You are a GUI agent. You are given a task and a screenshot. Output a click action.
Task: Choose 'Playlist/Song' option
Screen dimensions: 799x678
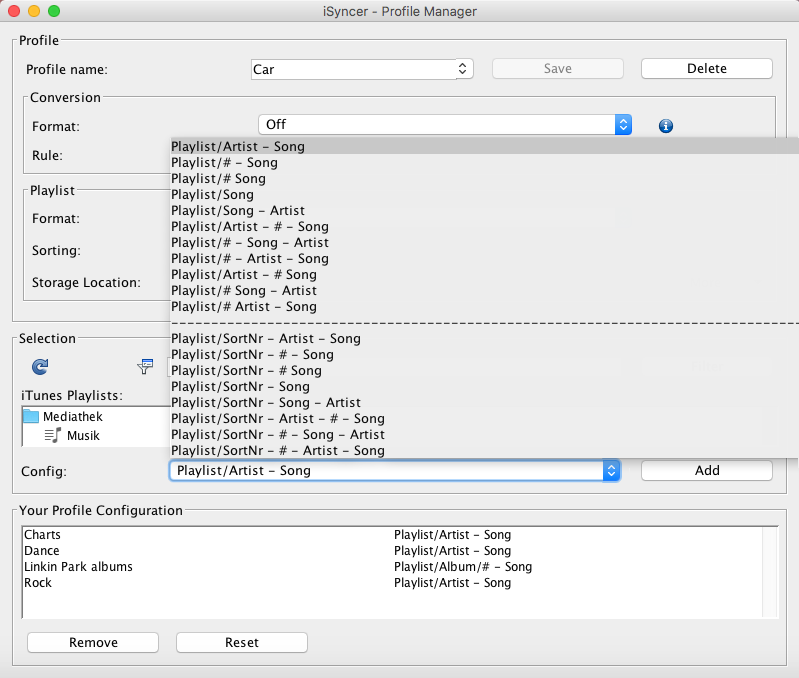(484, 195)
